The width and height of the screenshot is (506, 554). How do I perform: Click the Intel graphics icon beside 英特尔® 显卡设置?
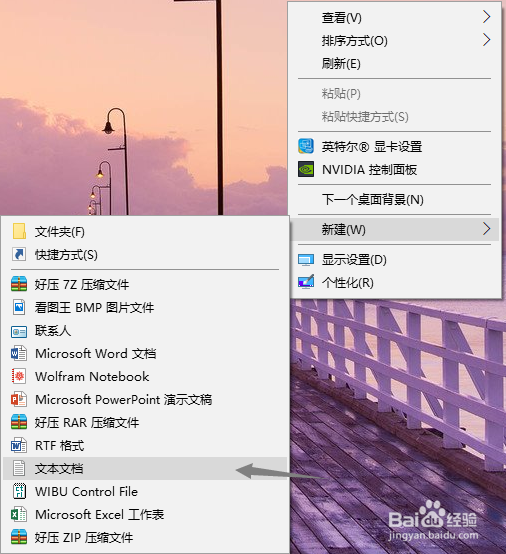tap(306, 146)
